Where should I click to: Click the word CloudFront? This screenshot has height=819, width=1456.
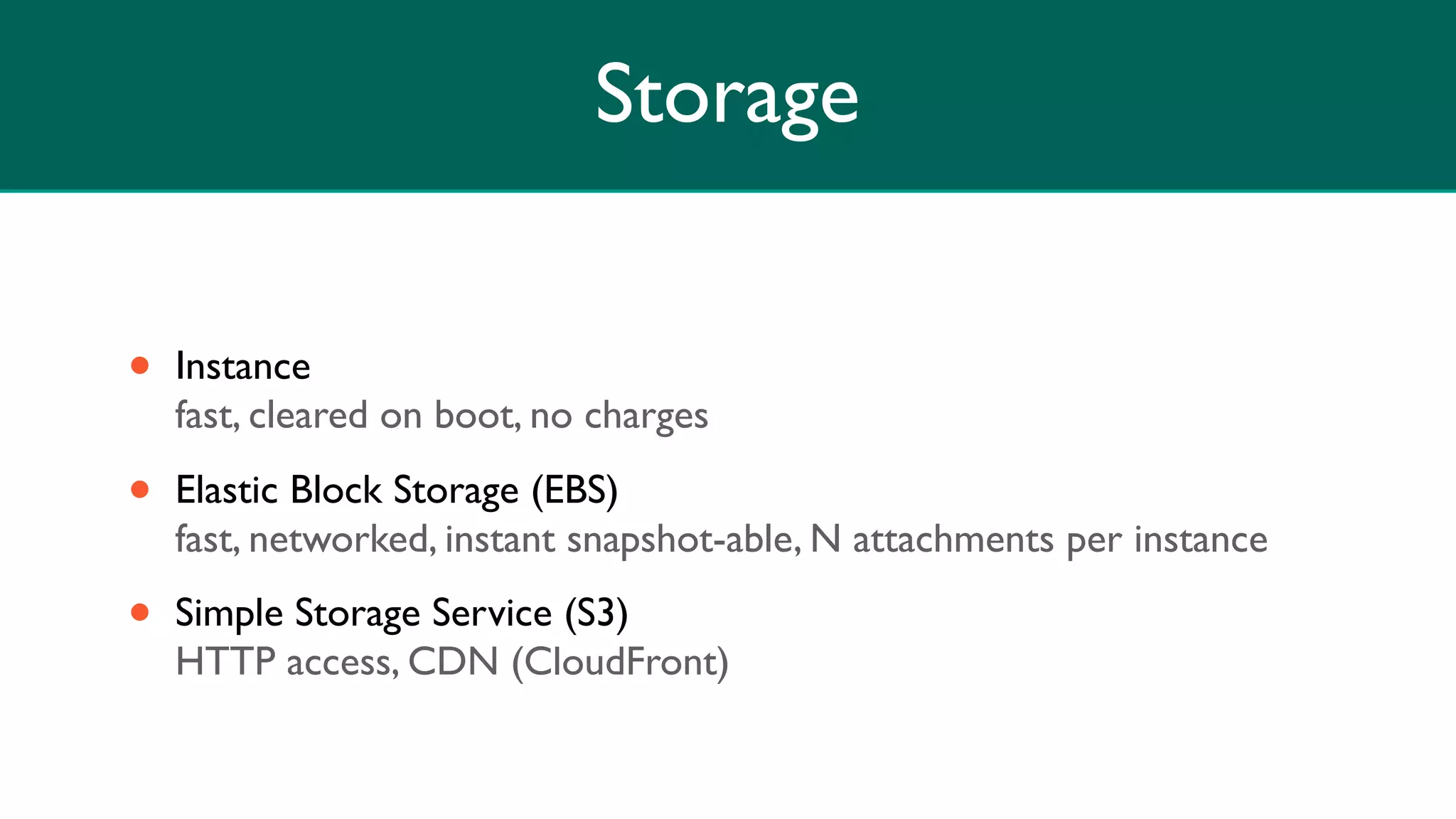point(621,662)
